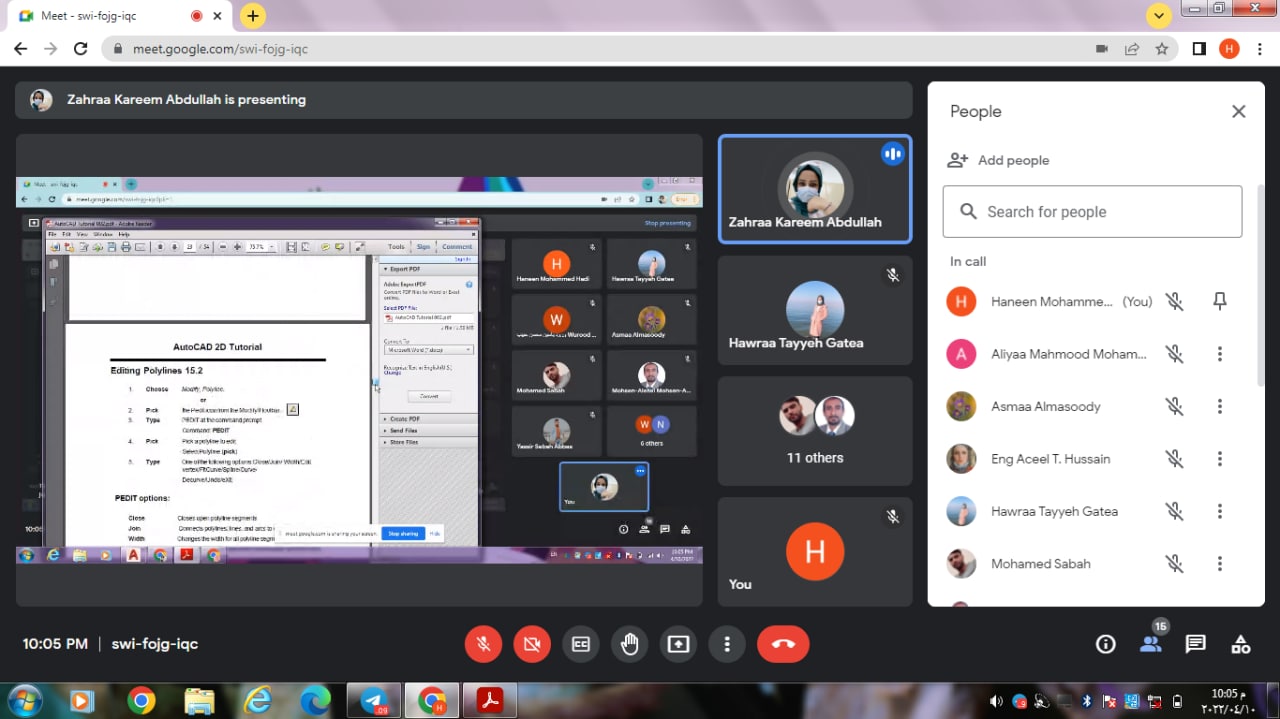Click the Present now screen-share icon
The height and width of the screenshot is (719, 1280).
point(678,645)
